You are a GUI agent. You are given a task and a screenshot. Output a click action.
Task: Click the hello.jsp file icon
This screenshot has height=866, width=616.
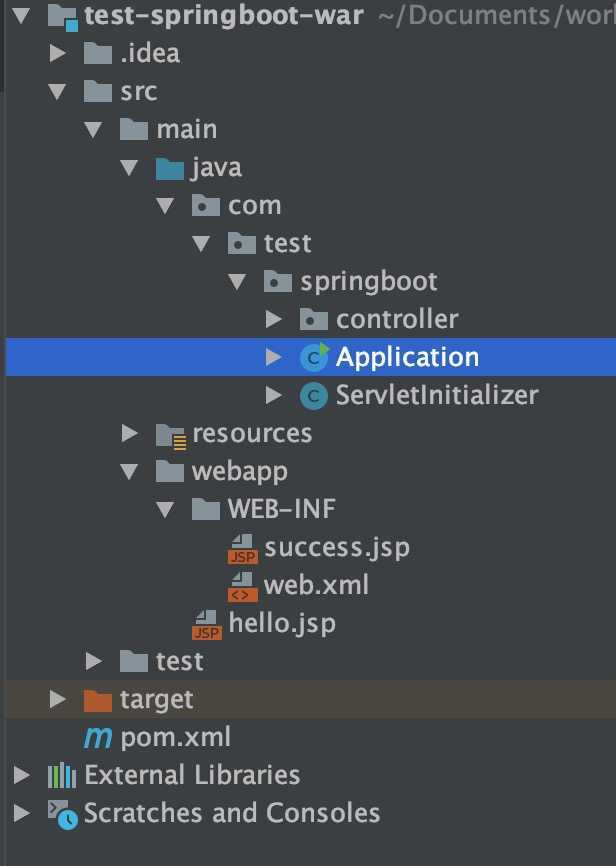[207, 625]
